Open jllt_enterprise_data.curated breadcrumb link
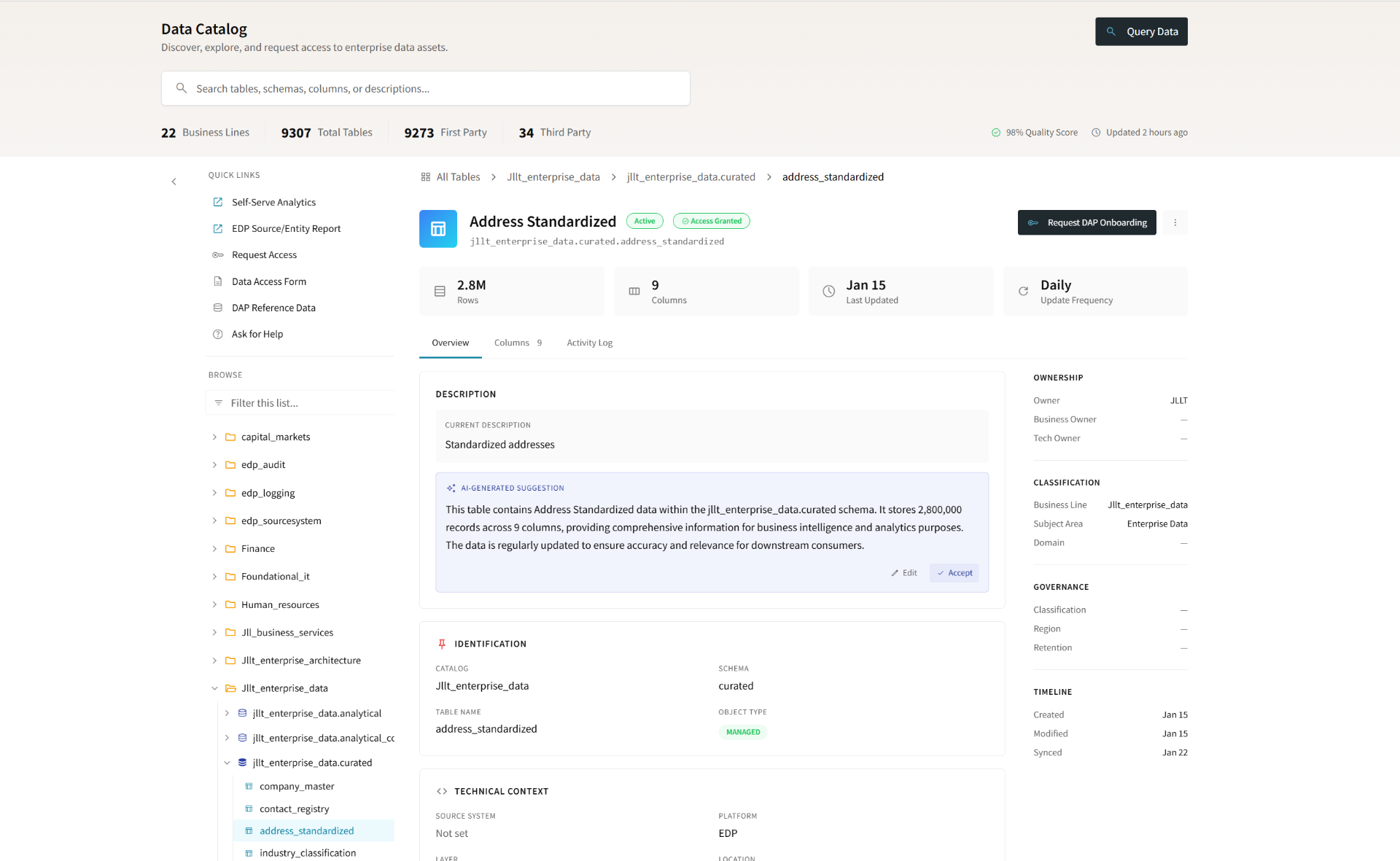 pyautogui.click(x=691, y=176)
